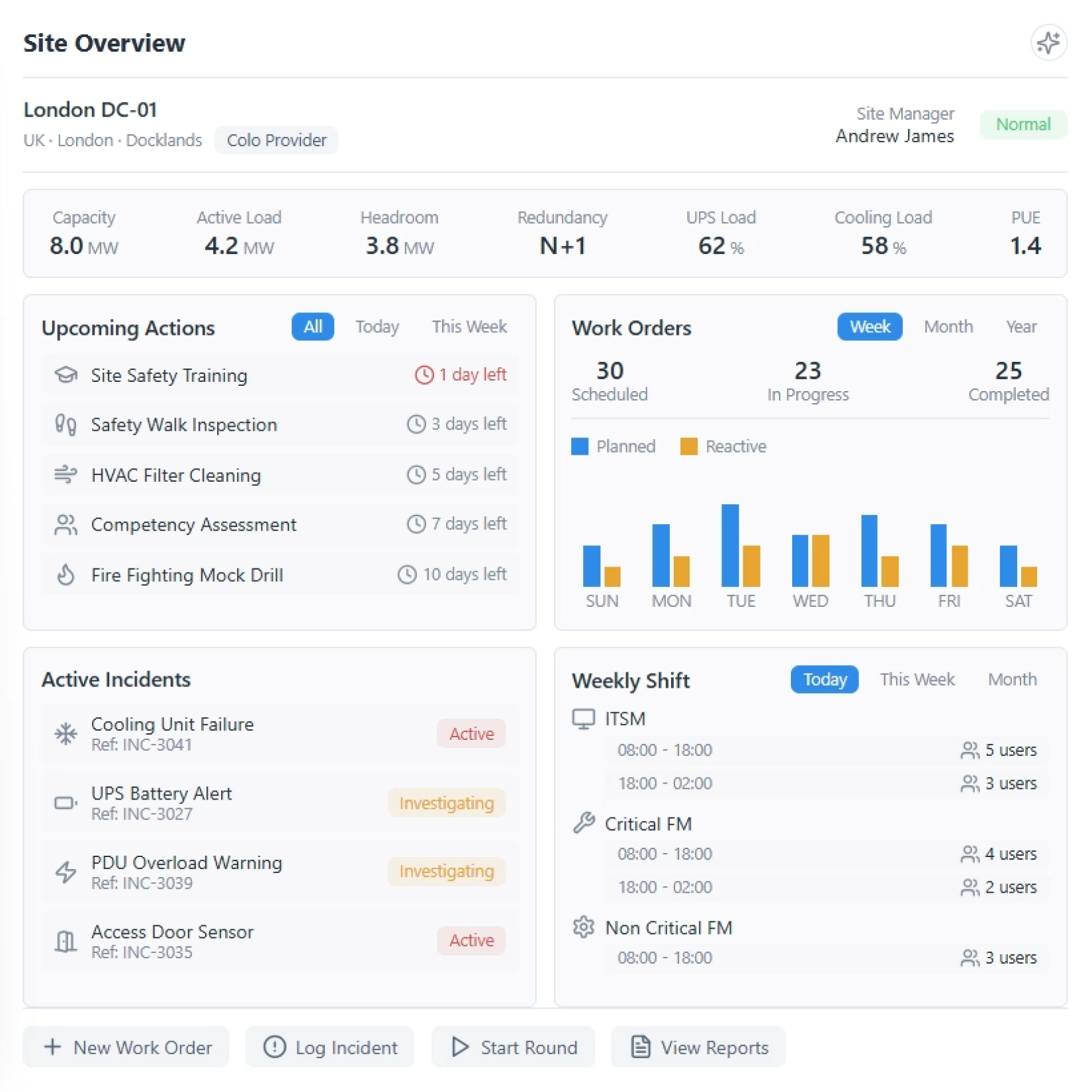The height and width of the screenshot is (1092, 1092).
Task: Click the footprints icon beside Safety Walk Inspection
Action: coord(66,424)
